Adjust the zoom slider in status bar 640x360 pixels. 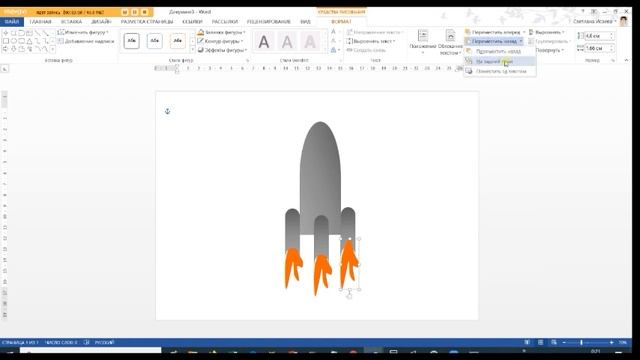pyautogui.click(x=581, y=342)
